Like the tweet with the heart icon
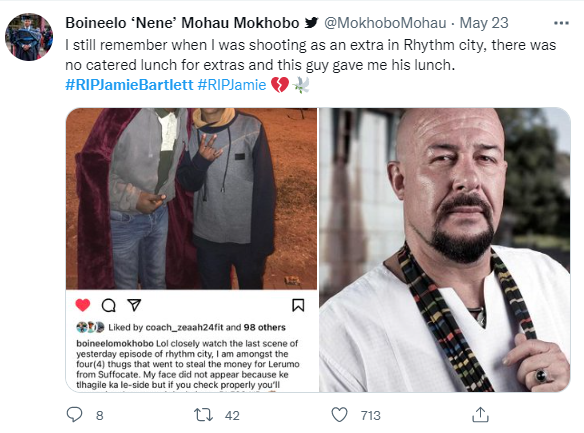 coord(339,415)
